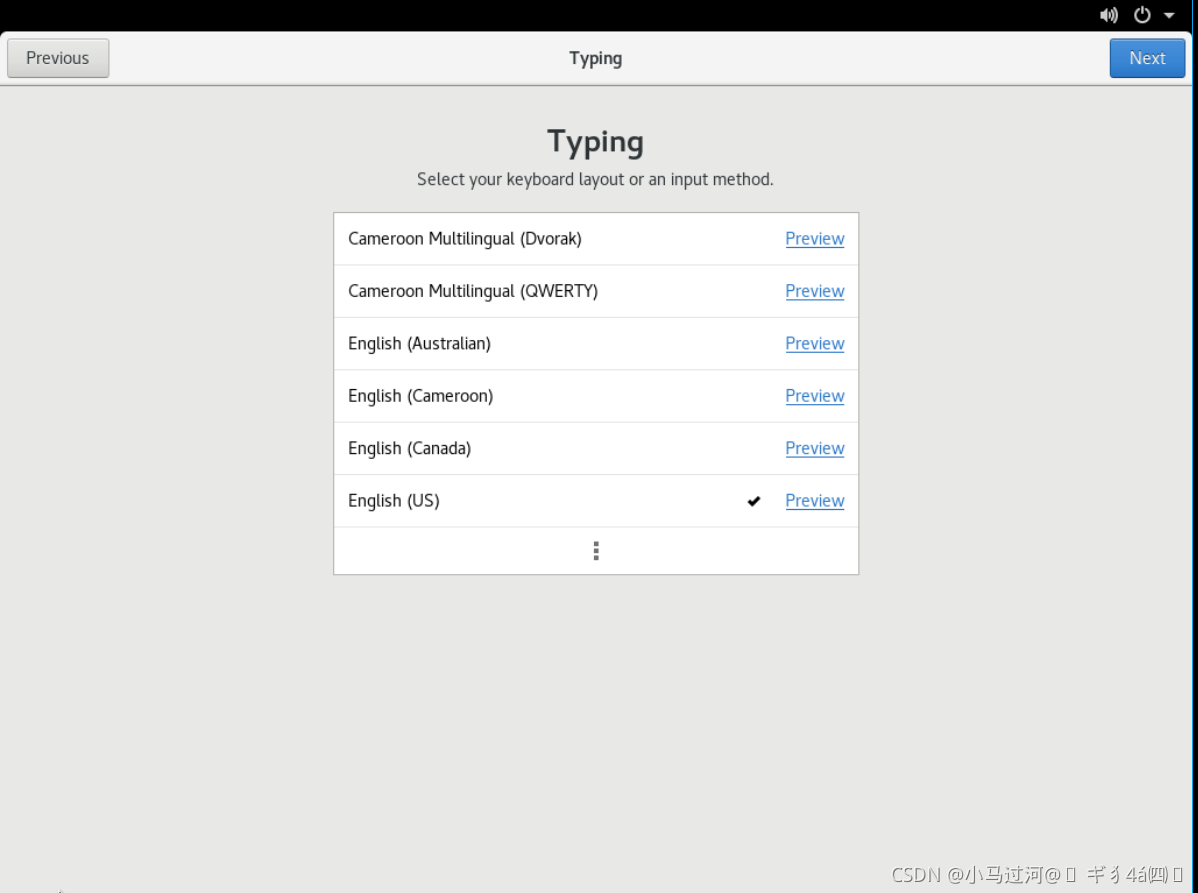
Task: Choose English (Australian) keyboard layout
Action: (596, 344)
